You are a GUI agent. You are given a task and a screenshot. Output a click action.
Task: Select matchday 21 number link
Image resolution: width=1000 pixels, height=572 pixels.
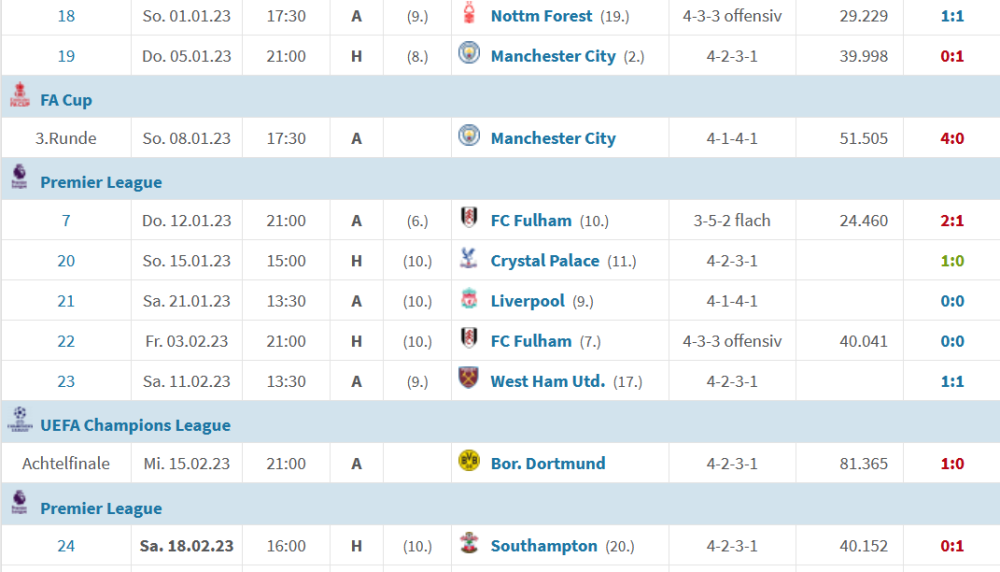click(x=66, y=301)
